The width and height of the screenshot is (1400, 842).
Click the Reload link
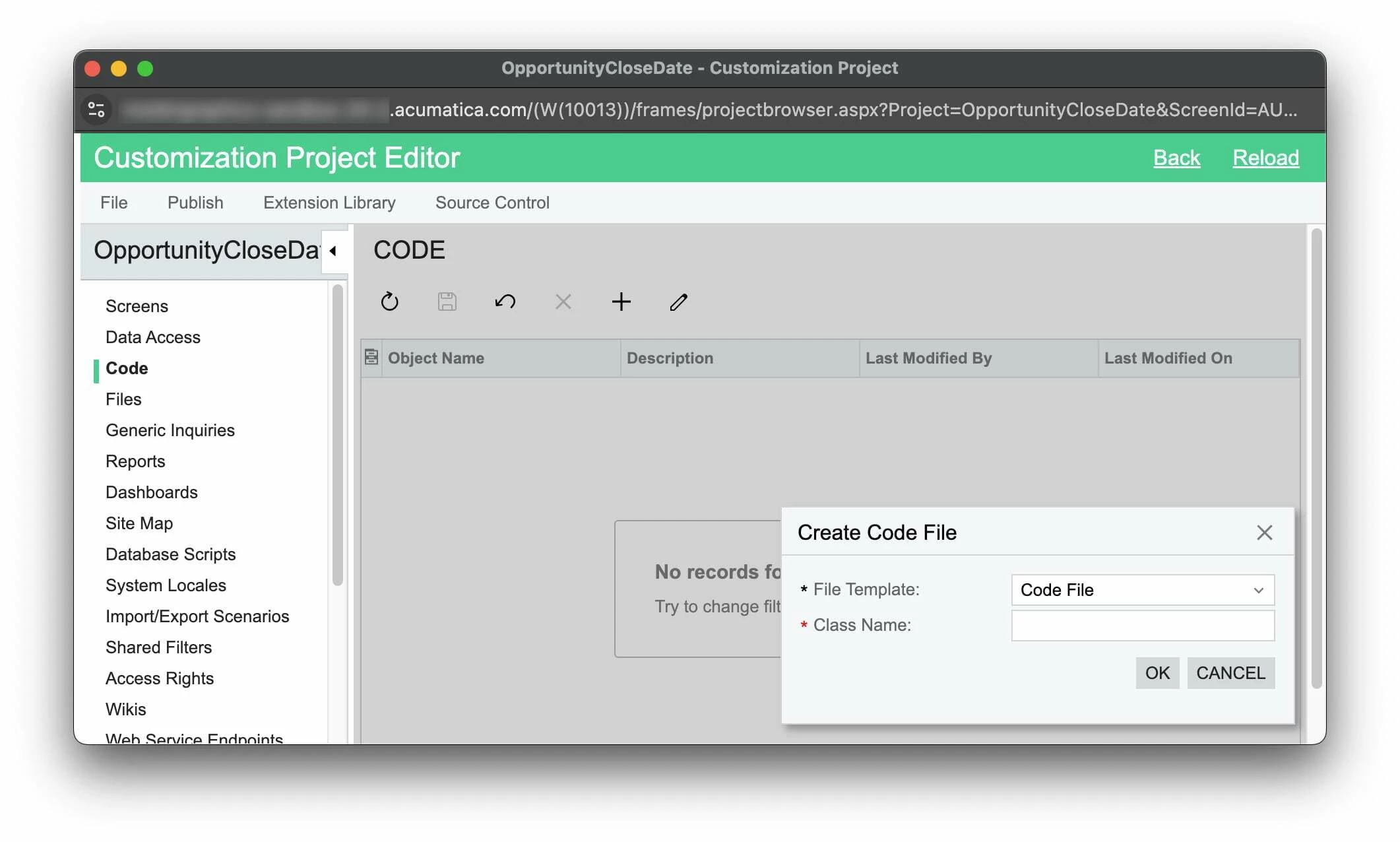(1265, 157)
